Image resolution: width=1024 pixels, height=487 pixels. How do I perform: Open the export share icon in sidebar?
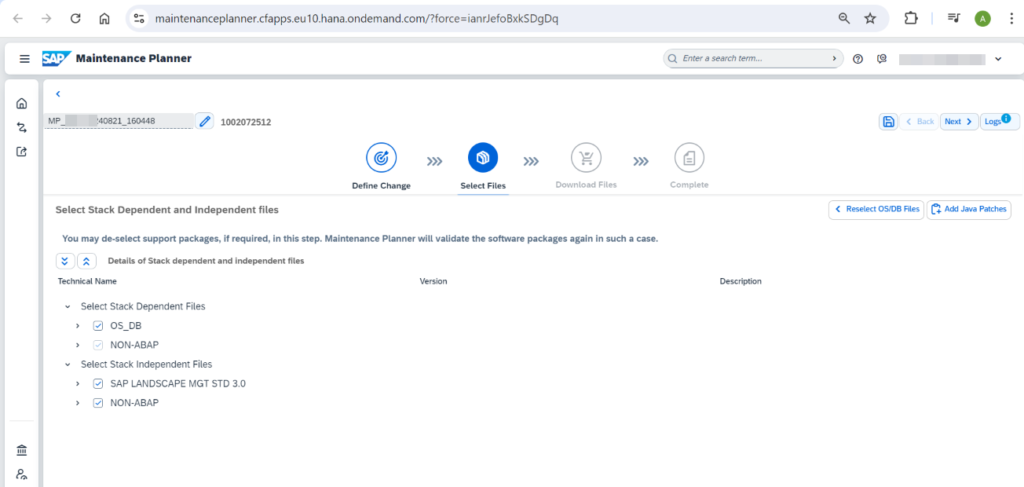(22, 151)
